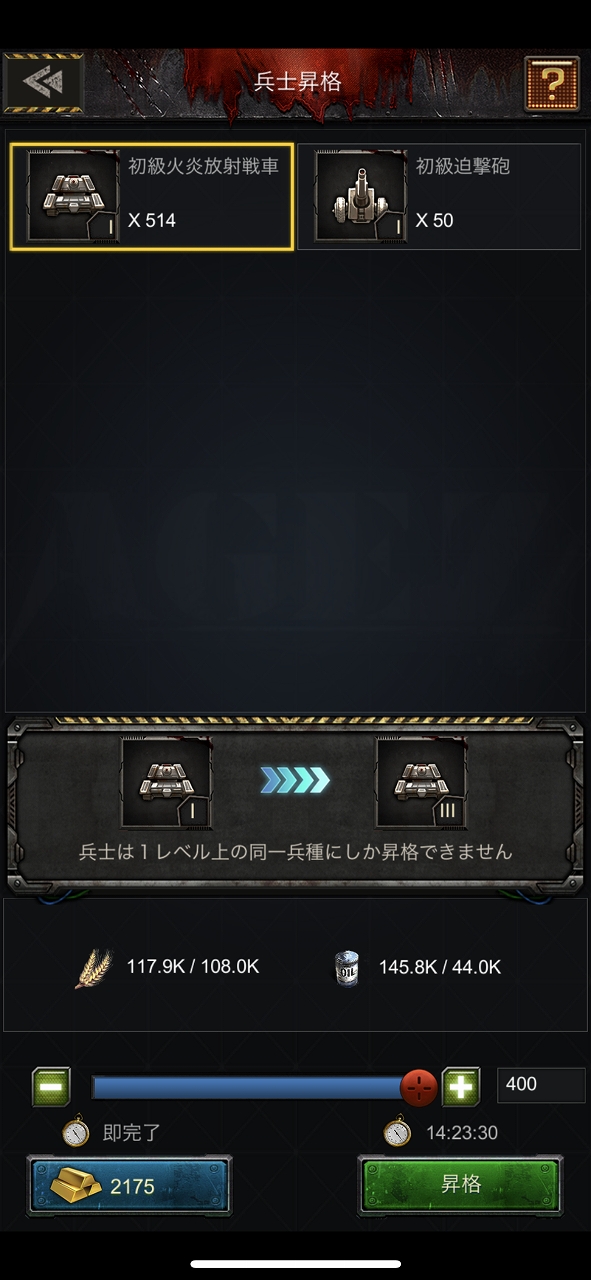Tap the wheat food resource icon
The width and height of the screenshot is (591, 1280).
point(94,967)
